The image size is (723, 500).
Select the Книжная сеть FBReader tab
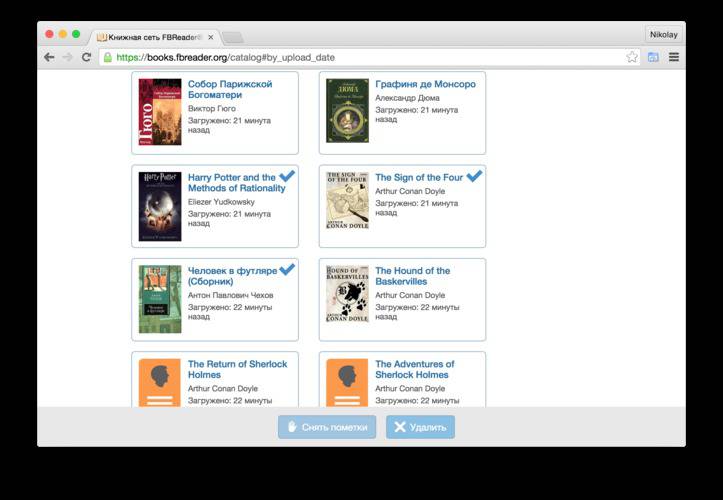(154, 37)
